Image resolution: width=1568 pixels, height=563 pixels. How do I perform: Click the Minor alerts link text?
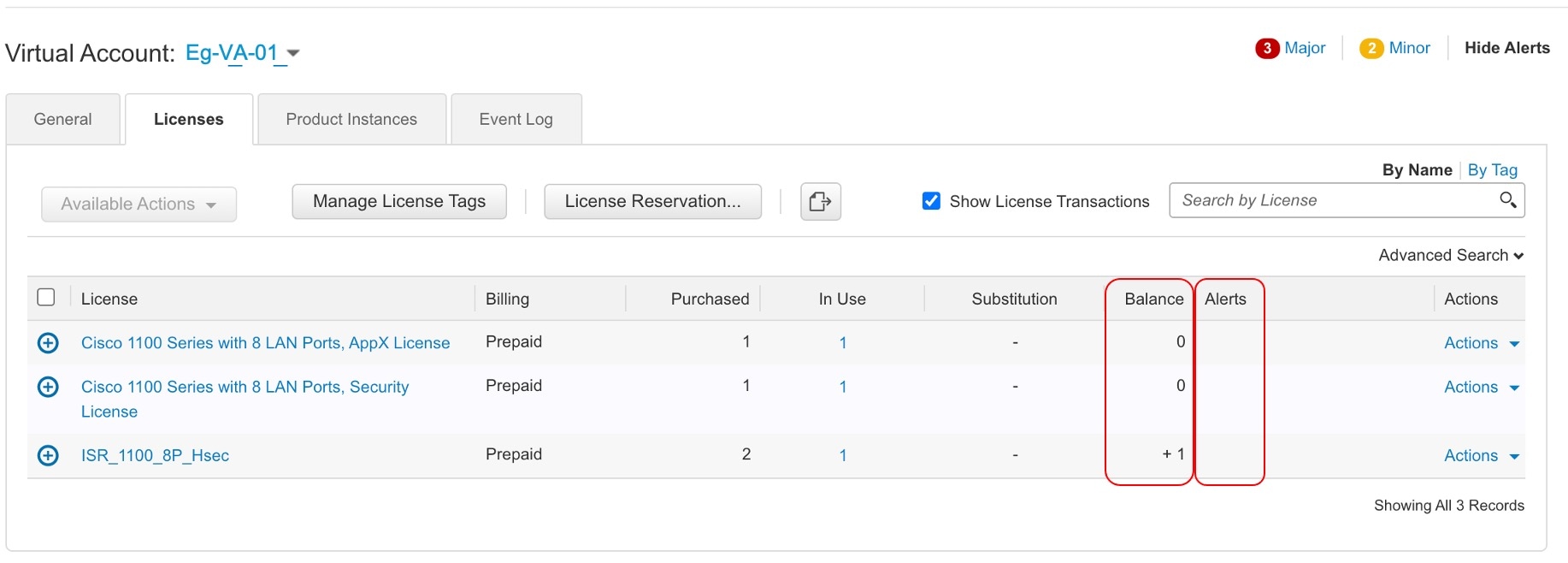pyautogui.click(x=1410, y=48)
